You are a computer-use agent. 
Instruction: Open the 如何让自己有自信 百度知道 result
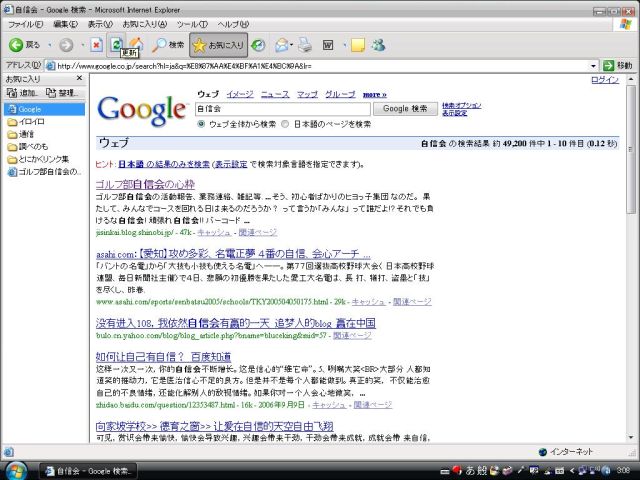pos(163,357)
